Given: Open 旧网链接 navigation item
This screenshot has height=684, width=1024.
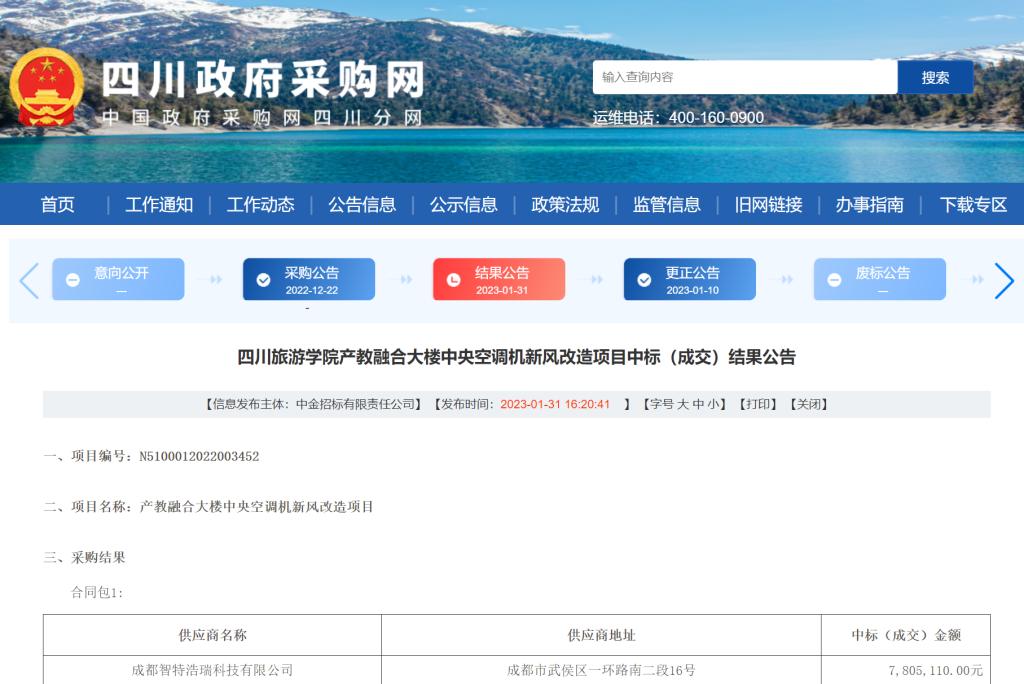Looking at the screenshot, I should [768, 204].
